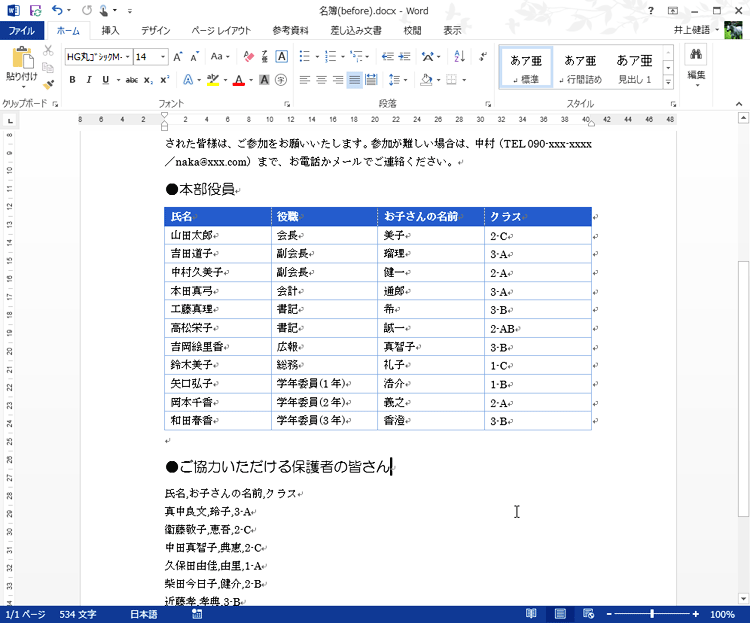Toggle Subscript formatting
750x623 pixels.
pyautogui.click(x=148, y=80)
